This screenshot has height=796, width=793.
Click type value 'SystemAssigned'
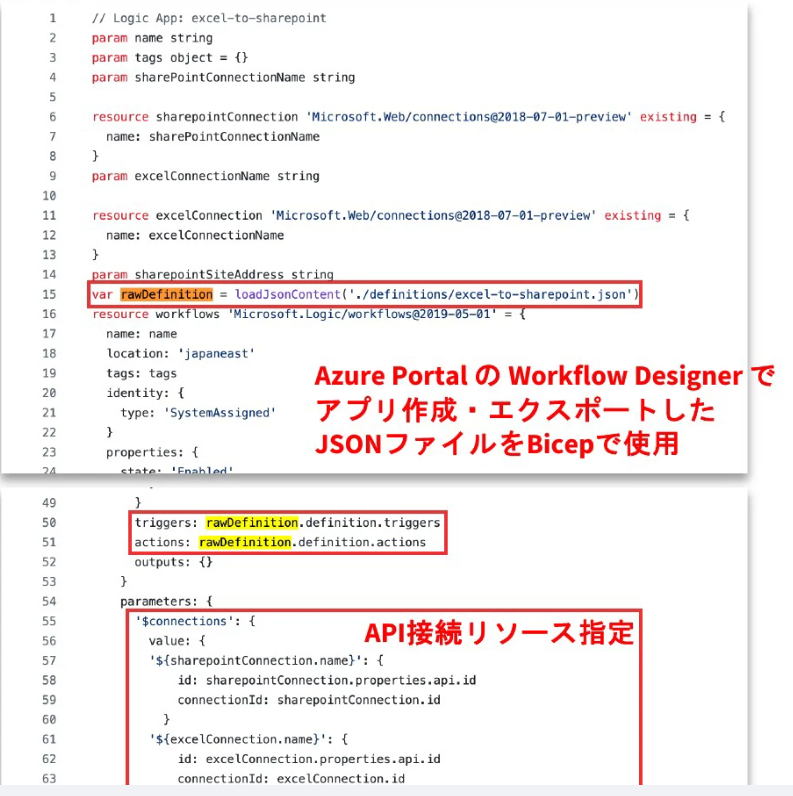click(x=219, y=413)
